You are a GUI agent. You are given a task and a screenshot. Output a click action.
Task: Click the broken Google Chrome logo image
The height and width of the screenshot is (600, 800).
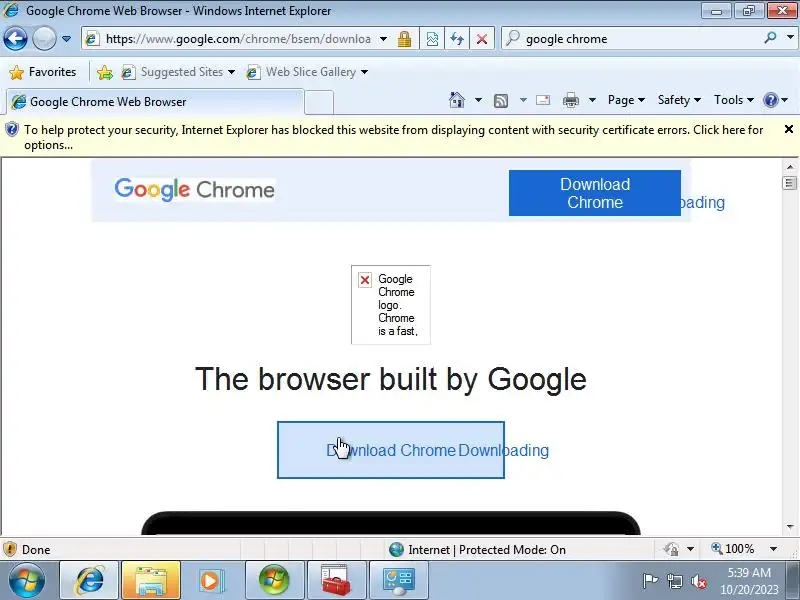click(391, 305)
